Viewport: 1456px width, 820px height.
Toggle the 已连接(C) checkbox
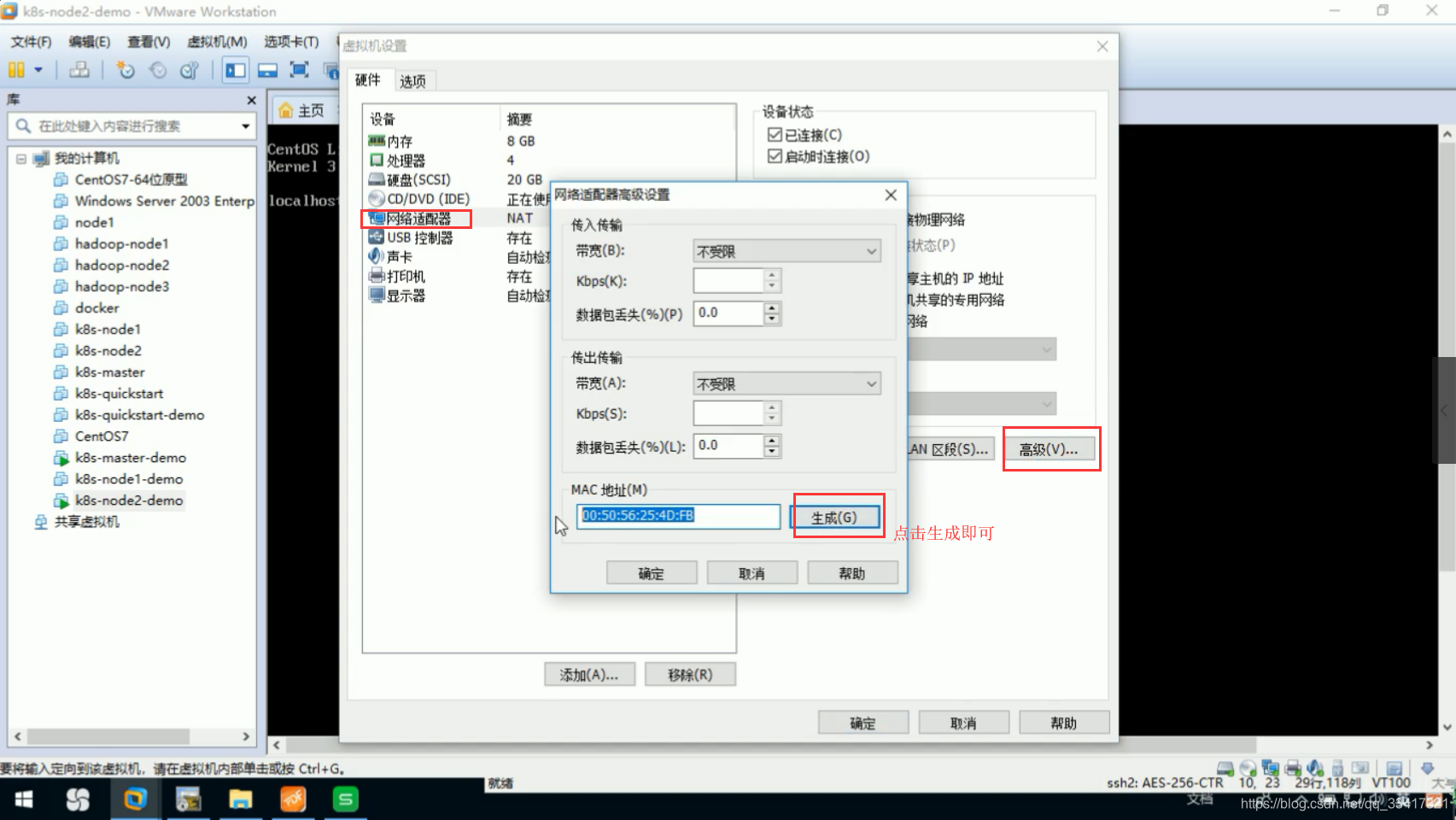[x=775, y=135]
